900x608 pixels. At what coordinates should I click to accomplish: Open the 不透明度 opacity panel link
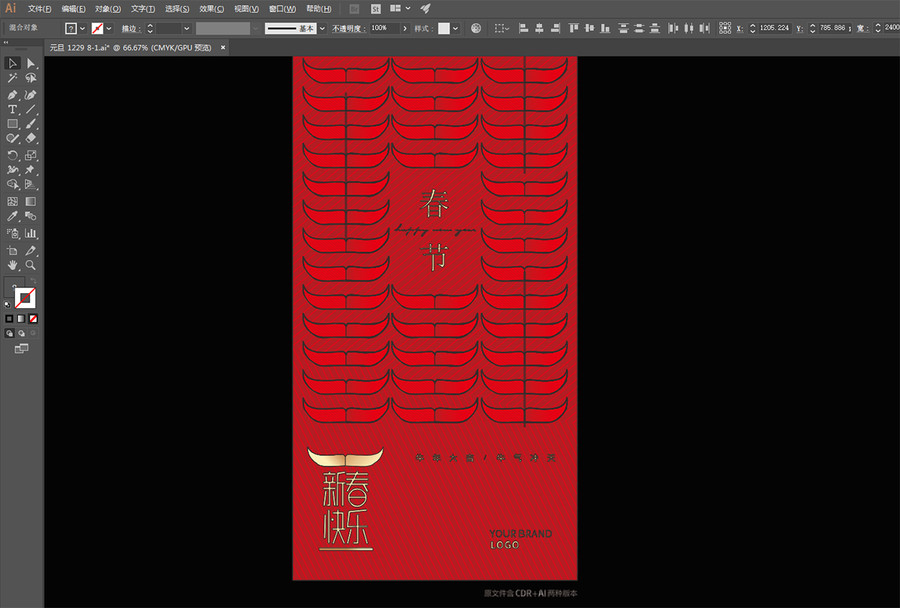(x=349, y=28)
